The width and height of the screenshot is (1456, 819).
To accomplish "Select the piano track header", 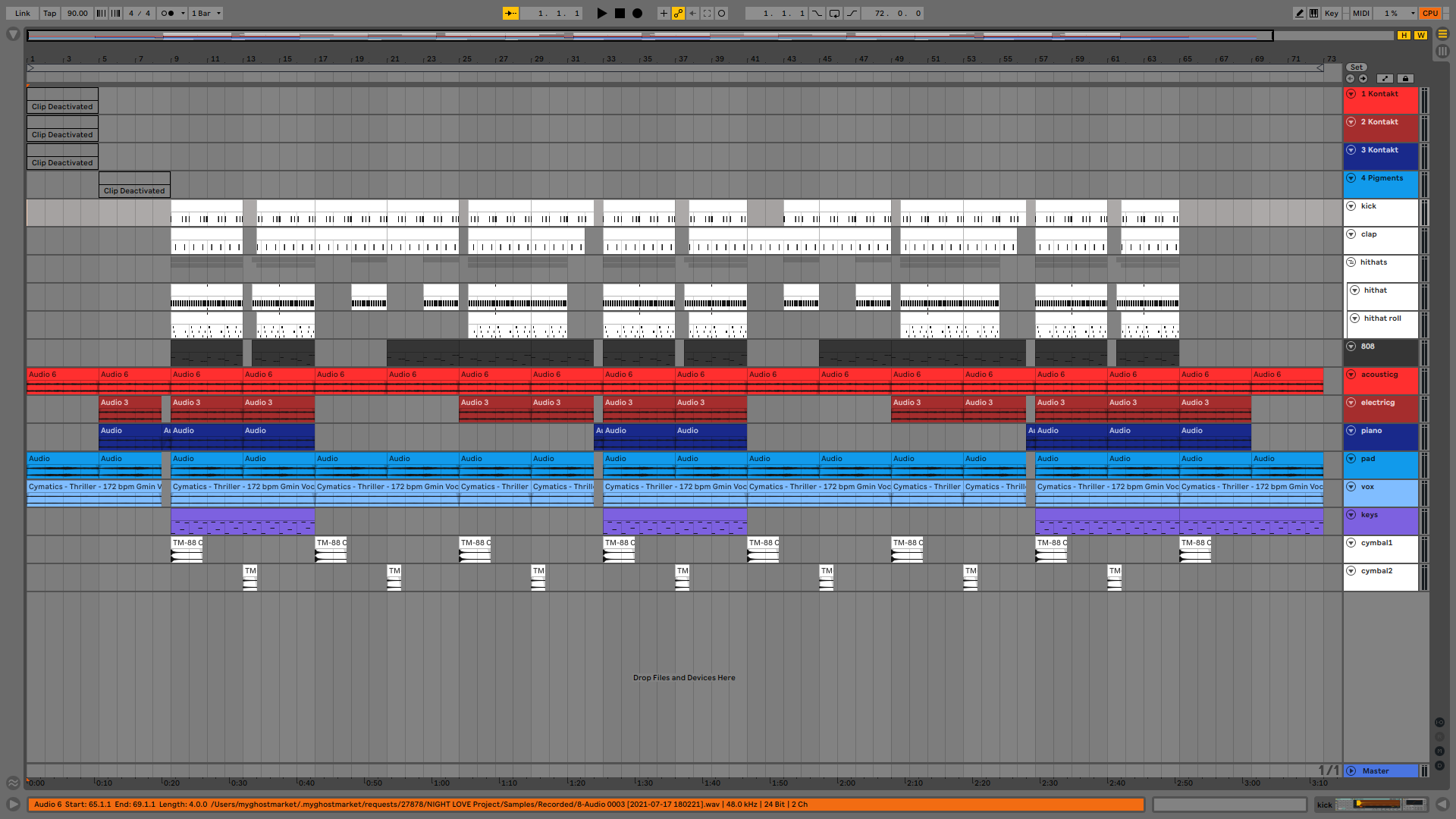I will (x=1380, y=437).
